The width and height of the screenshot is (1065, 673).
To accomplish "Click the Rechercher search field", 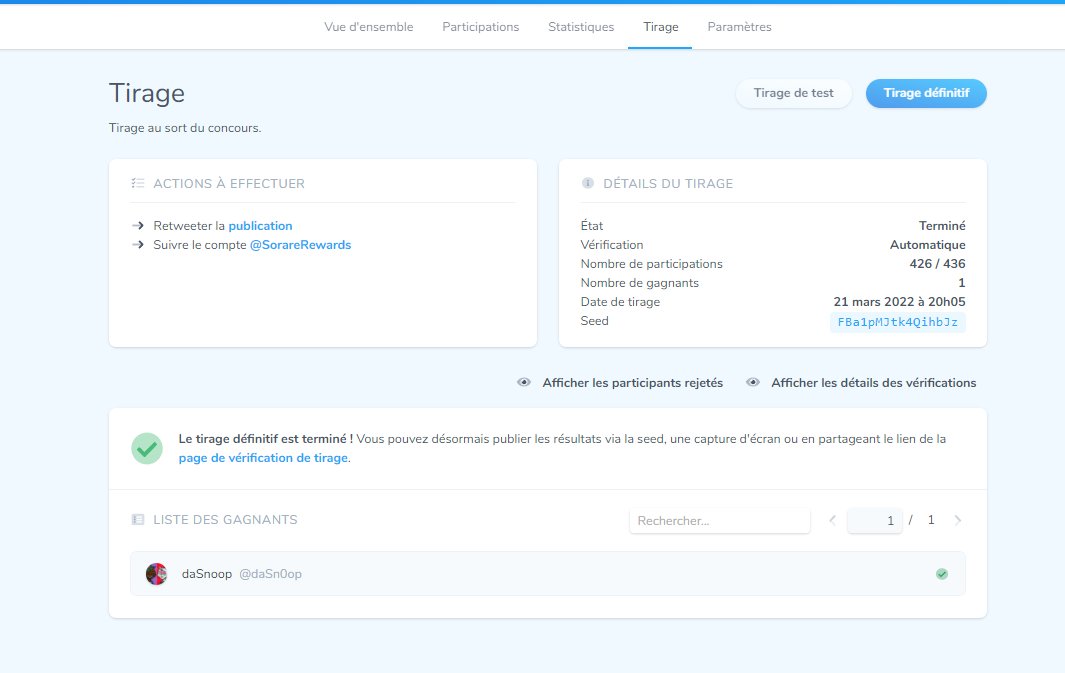I will click(719, 520).
